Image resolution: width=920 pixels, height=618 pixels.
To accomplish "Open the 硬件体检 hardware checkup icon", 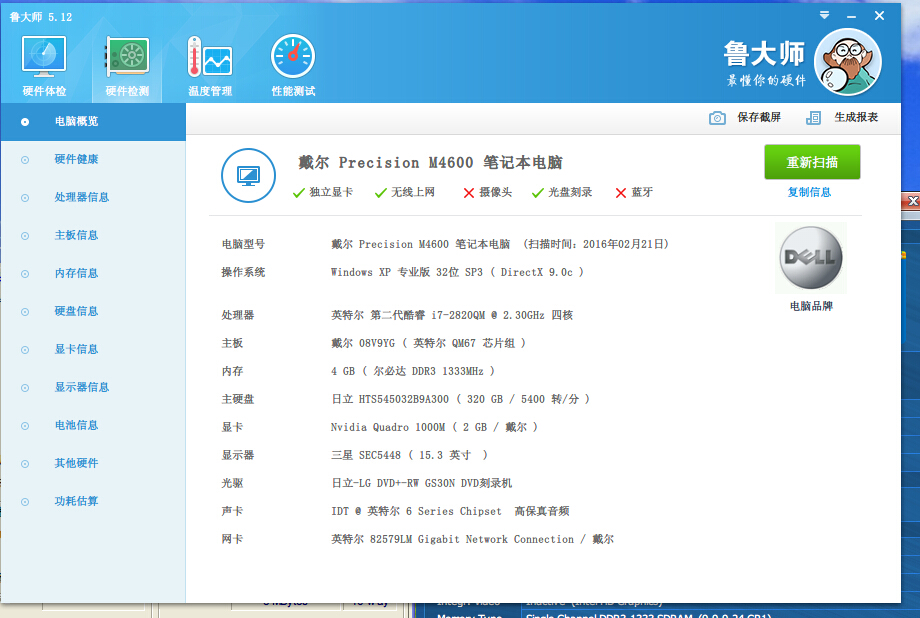I will (44, 58).
